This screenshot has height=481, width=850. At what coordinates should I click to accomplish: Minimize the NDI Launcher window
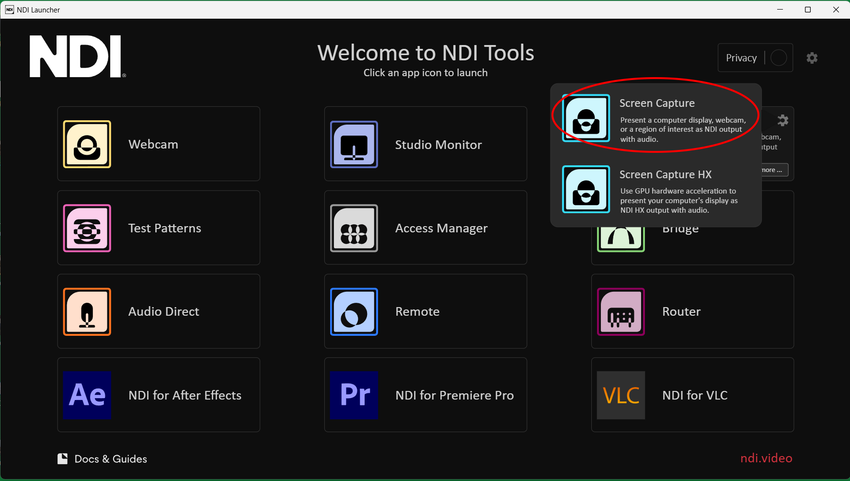click(780, 10)
